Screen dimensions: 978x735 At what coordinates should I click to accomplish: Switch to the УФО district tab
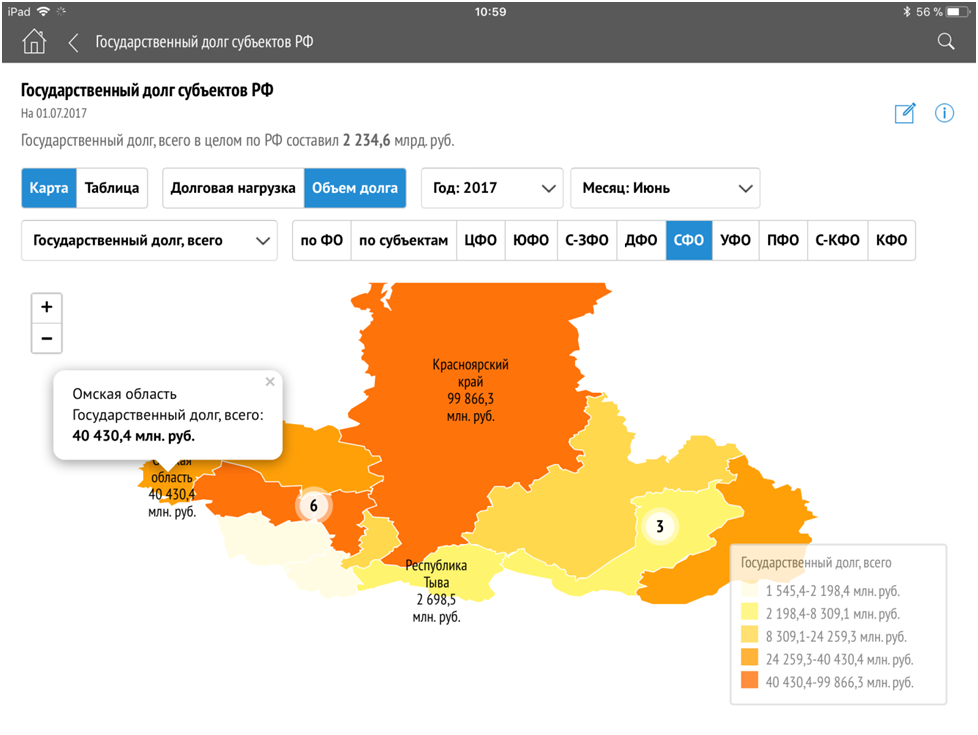[x=736, y=241]
